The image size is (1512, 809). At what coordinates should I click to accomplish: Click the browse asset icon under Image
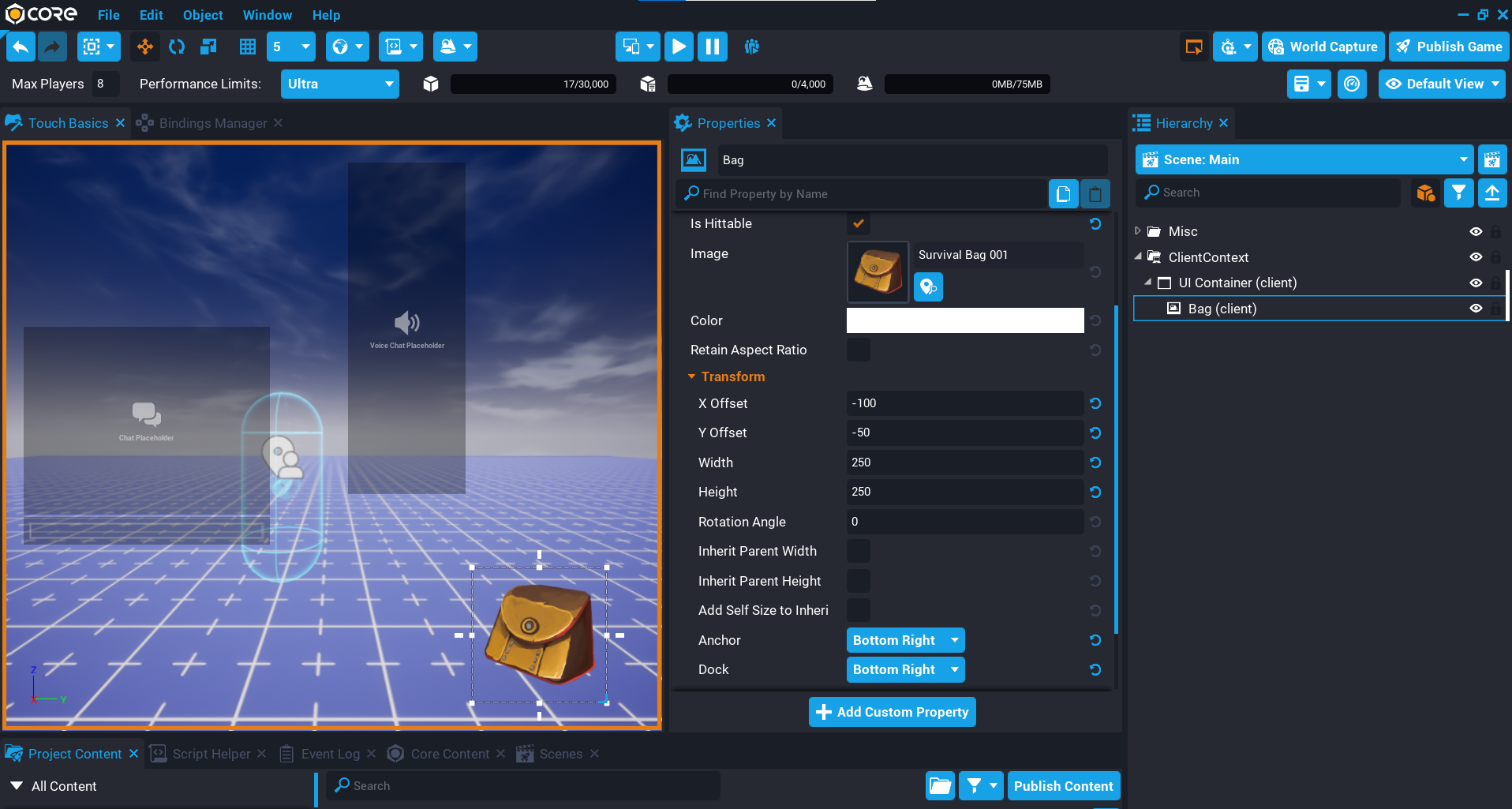point(928,287)
